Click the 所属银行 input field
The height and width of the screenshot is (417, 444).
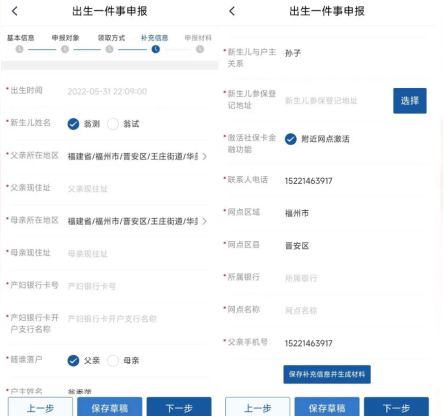point(355,278)
